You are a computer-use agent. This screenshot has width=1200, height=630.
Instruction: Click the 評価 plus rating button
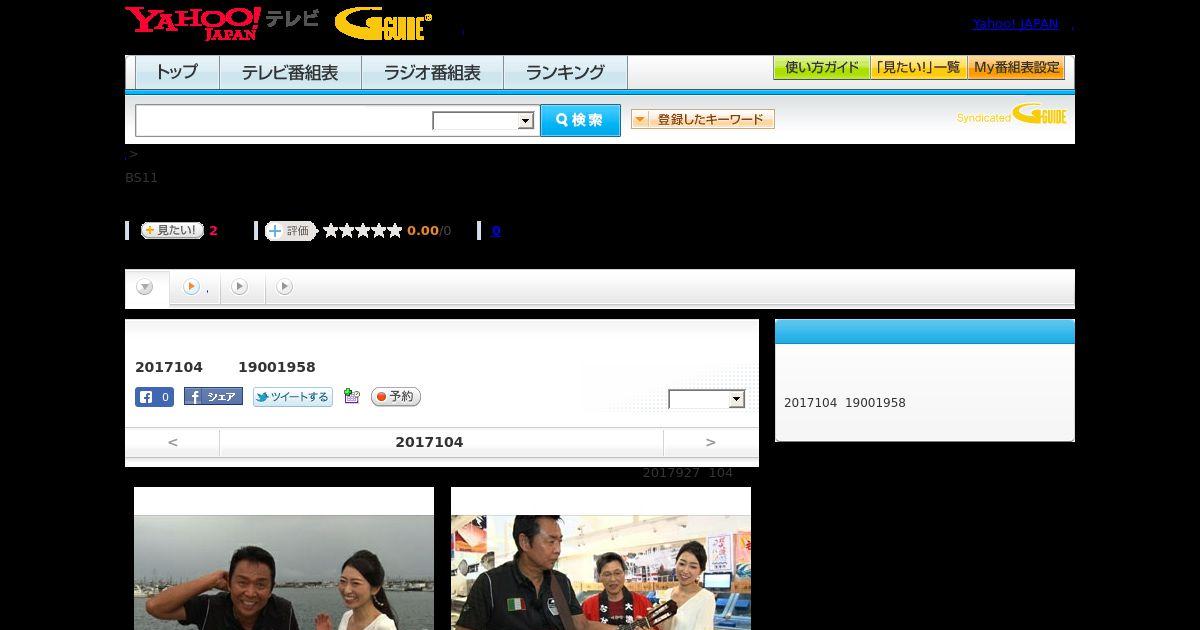click(291, 231)
